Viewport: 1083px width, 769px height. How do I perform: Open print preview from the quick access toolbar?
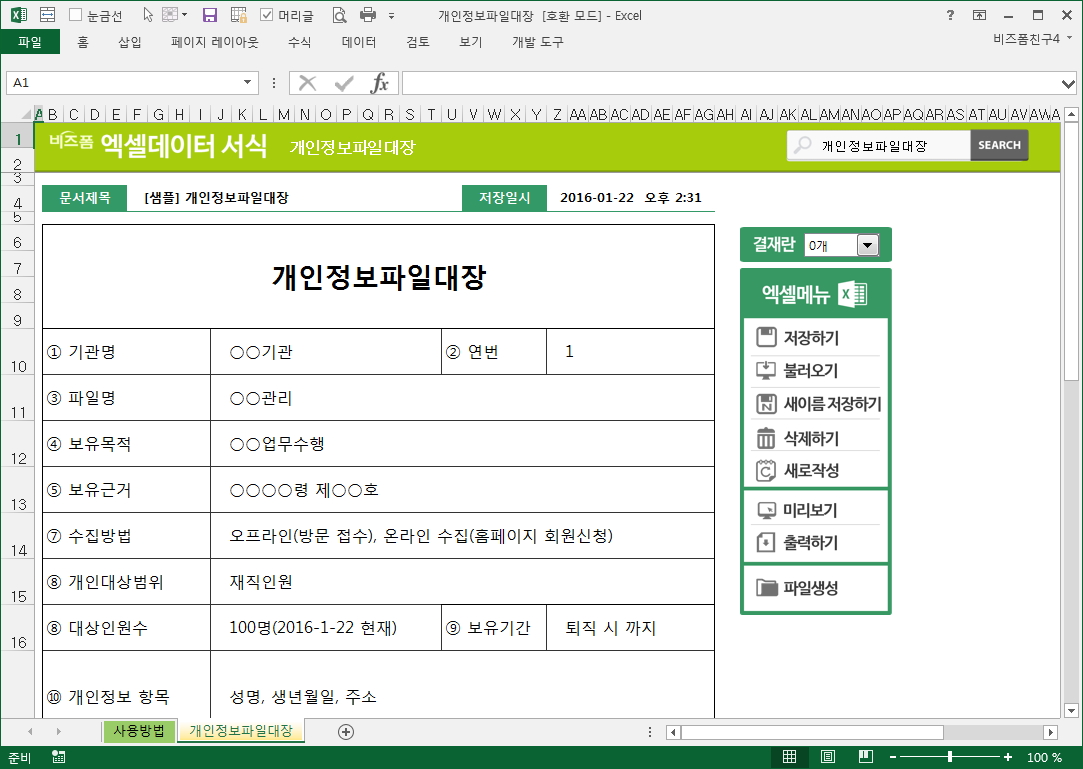[x=339, y=15]
